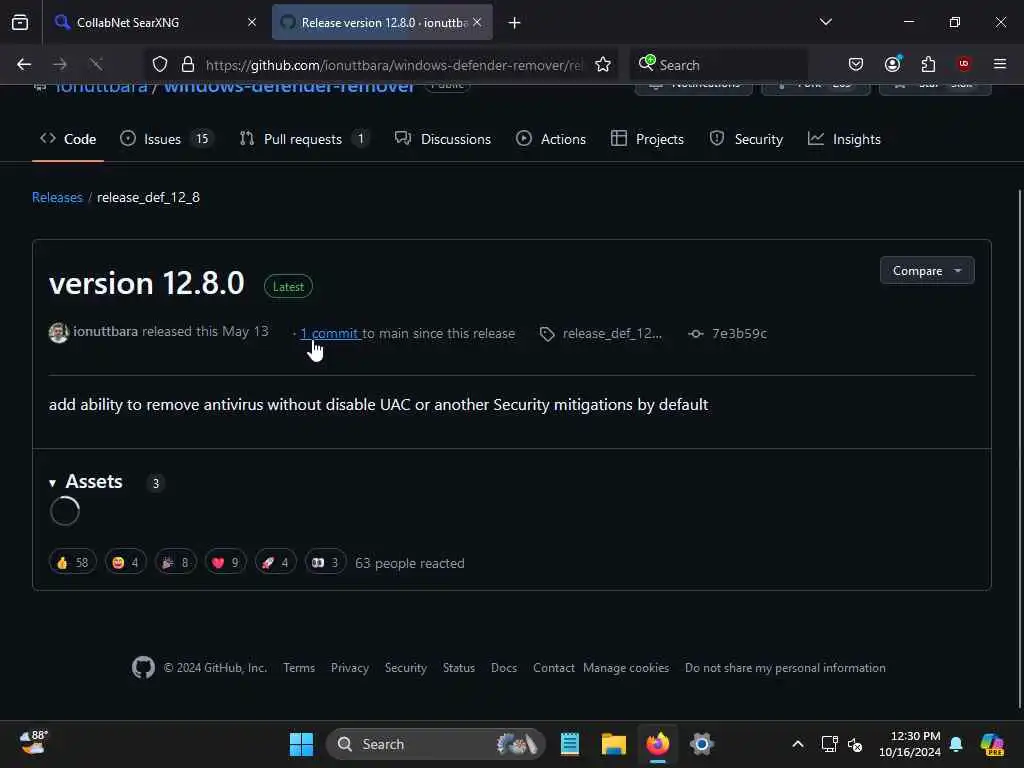
Task: Open the repository Security tab
Action: point(746,139)
